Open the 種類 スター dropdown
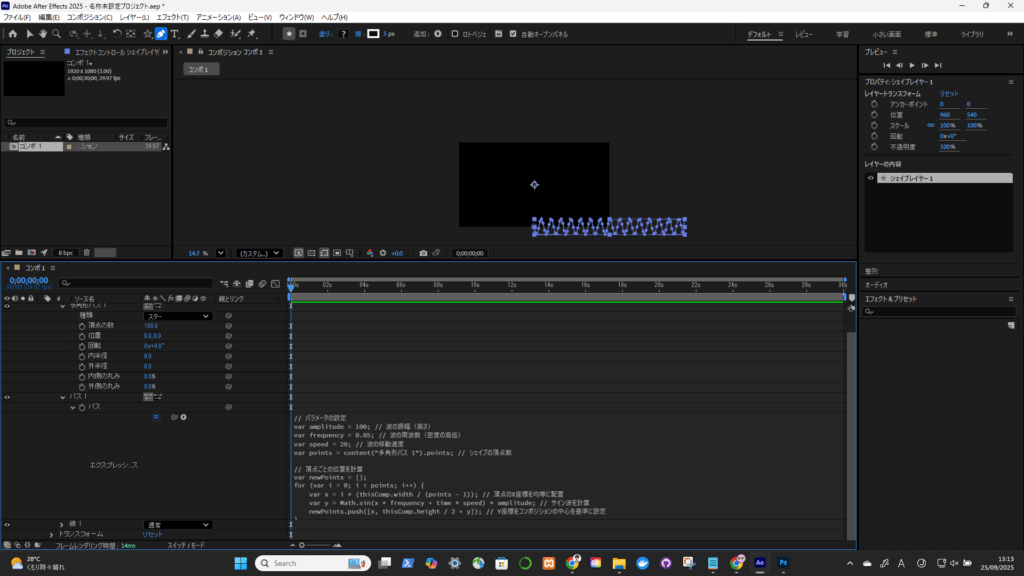Viewport: 1024px width, 576px height. [178, 316]
